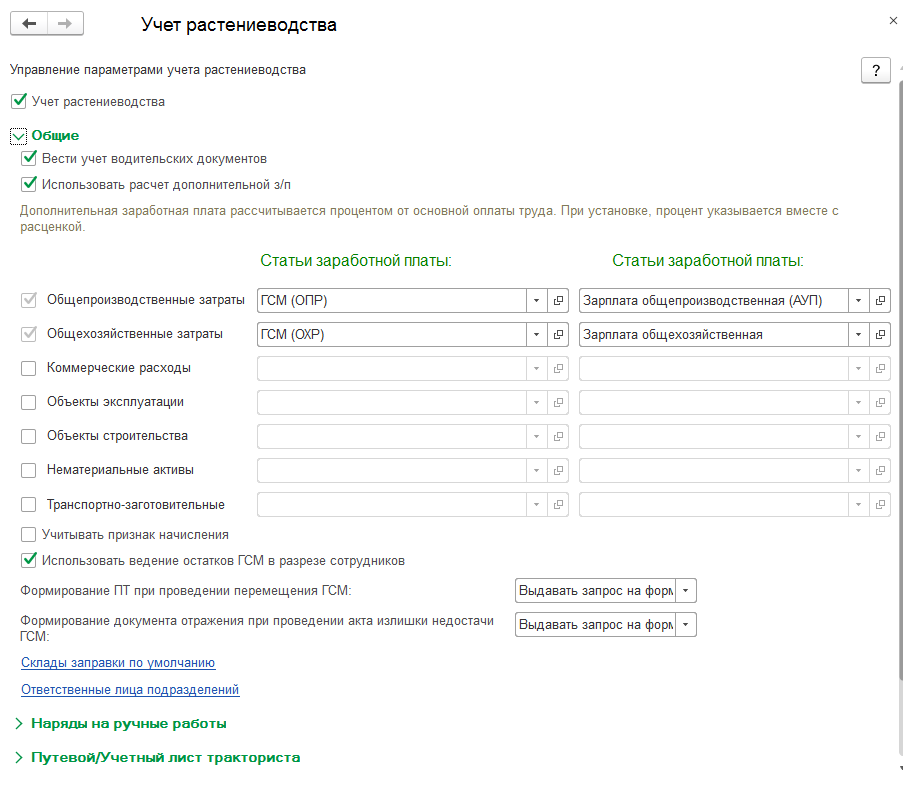
Task: Click open icon of first Объекты строительства field
Action: 558,436
